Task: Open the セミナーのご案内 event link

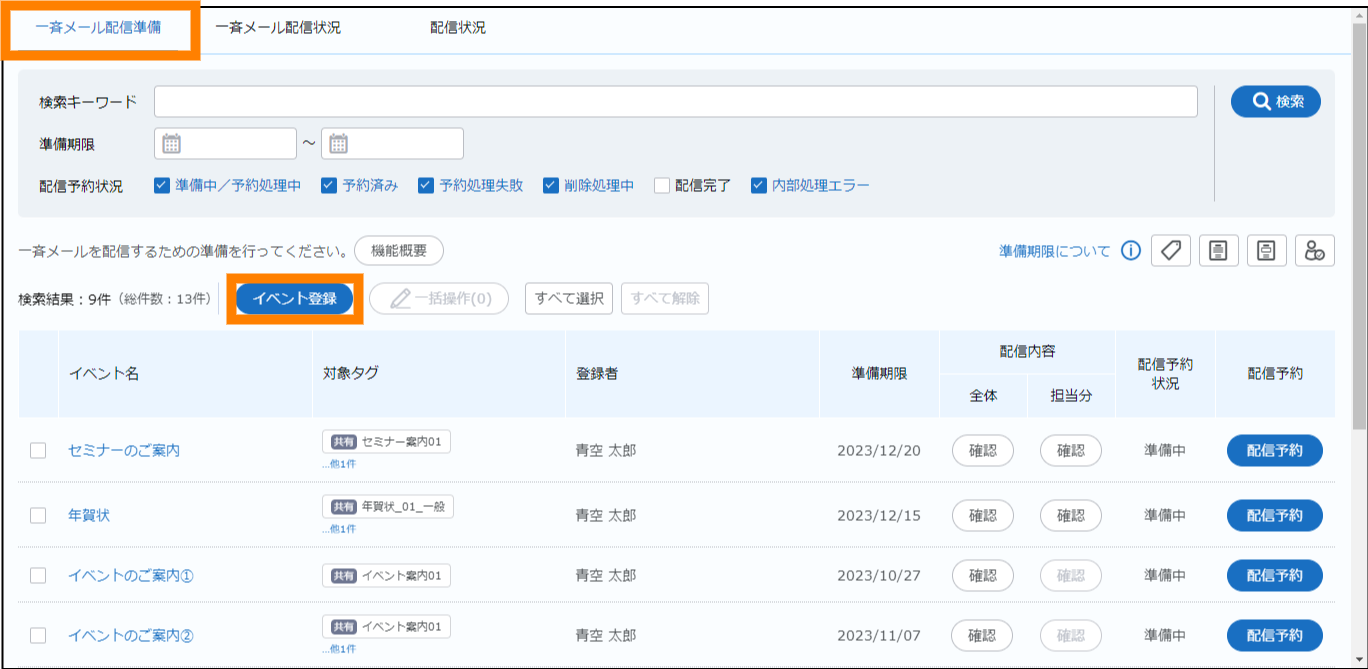Action: [x=124, y=451]
